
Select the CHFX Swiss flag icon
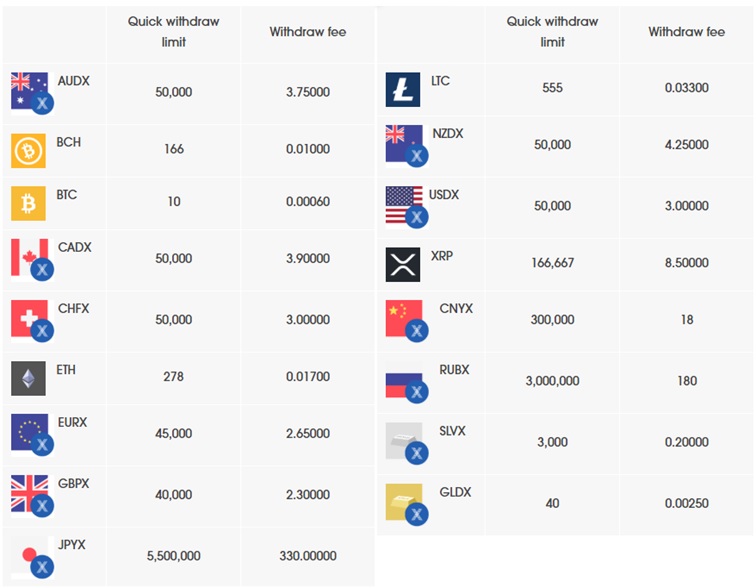[x=32, y=321]
